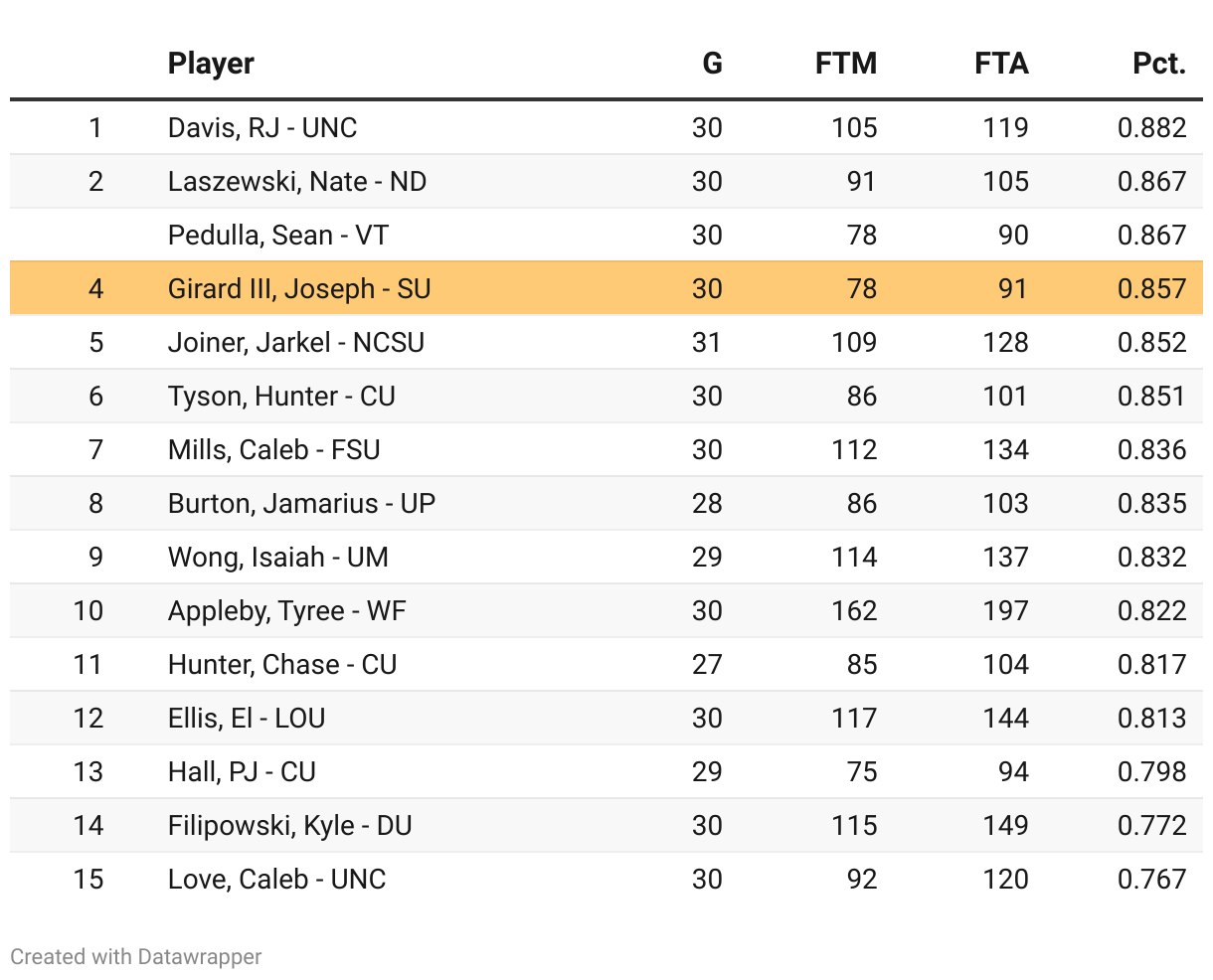The height and width of the screenshot is (980, 1213).
Task: Click Tyson, Hunter - CU name
Action: tap(281, 397)
